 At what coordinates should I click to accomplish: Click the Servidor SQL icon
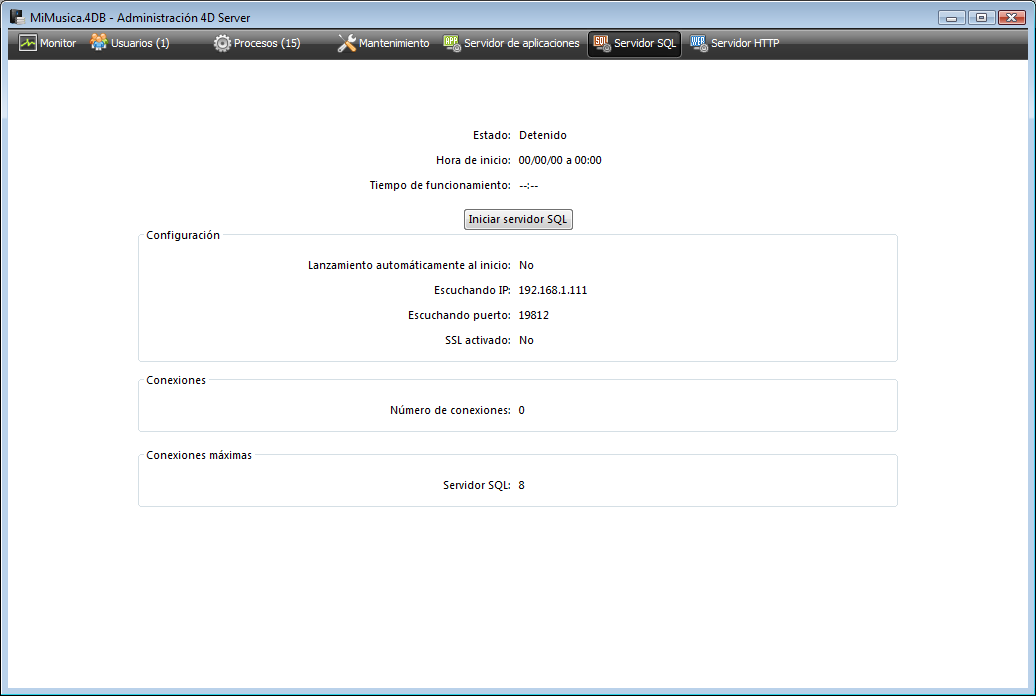602,43
